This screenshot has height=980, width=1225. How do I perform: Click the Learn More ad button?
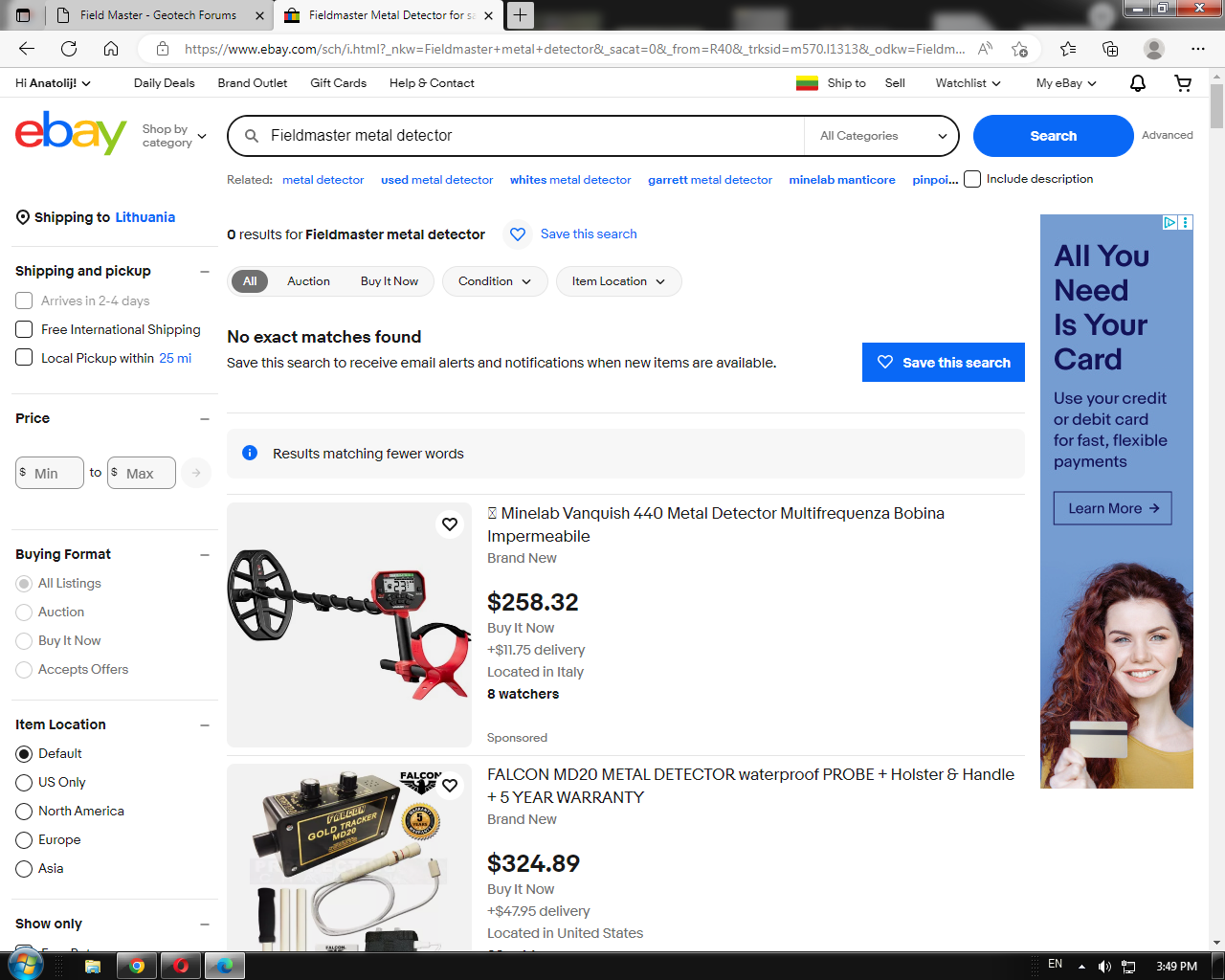pyautogui.click(x=1113, y=508)
